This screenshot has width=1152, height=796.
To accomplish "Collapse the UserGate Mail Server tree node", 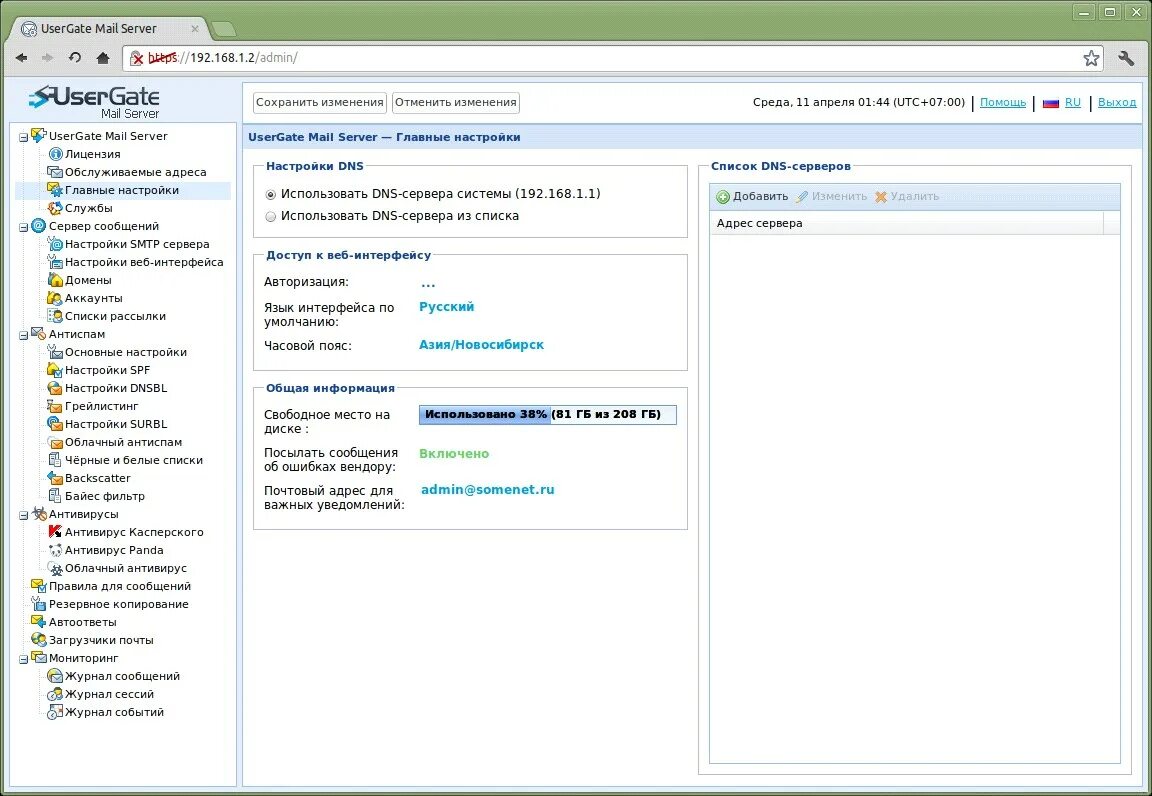I will [x=24, y=137].
